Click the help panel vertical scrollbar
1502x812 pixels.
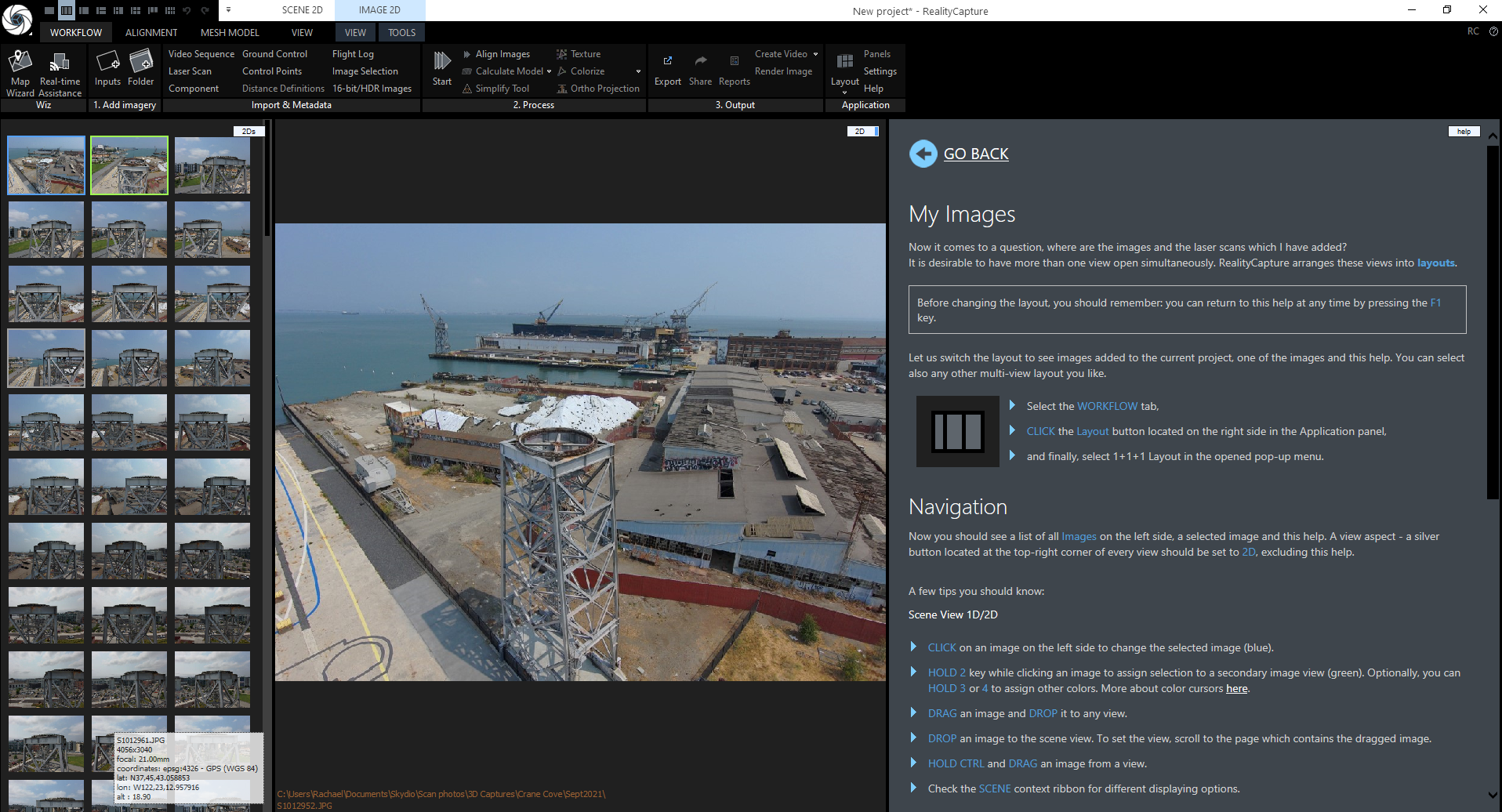pyautogui.click(x=1492, y=321)
